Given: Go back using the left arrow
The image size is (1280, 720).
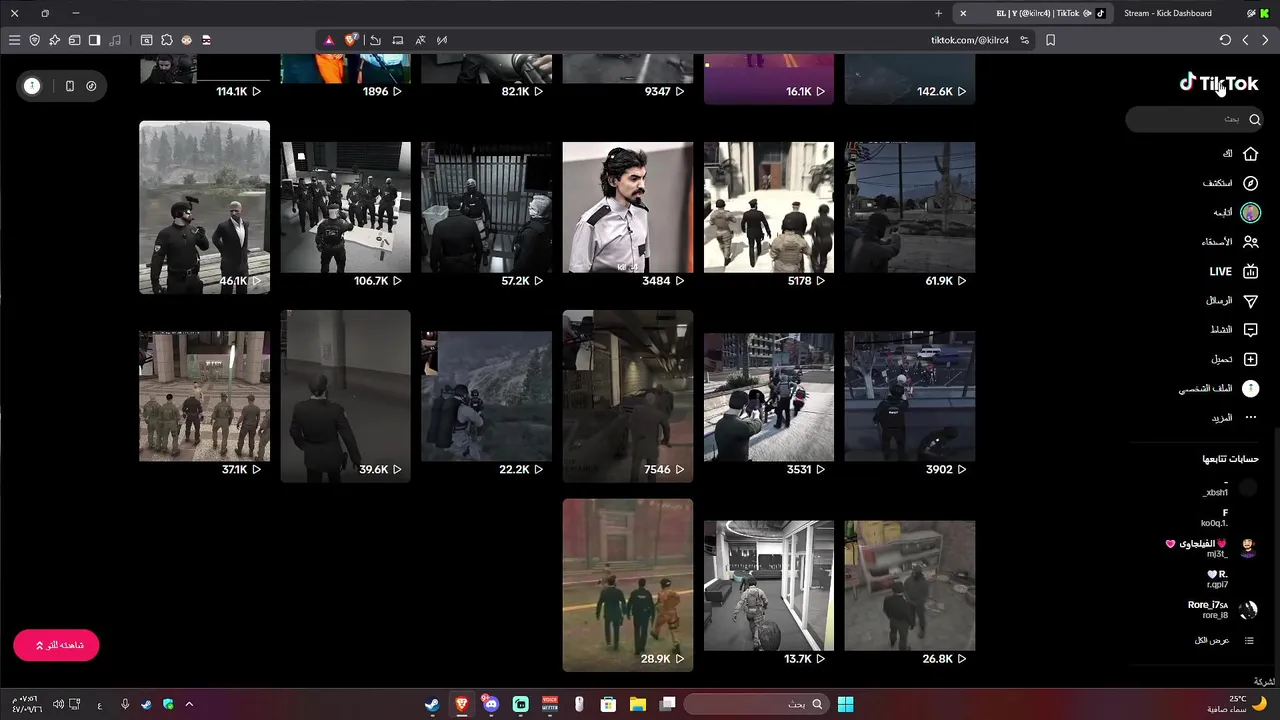Looking at the screenshot, I should point(1245,40).
